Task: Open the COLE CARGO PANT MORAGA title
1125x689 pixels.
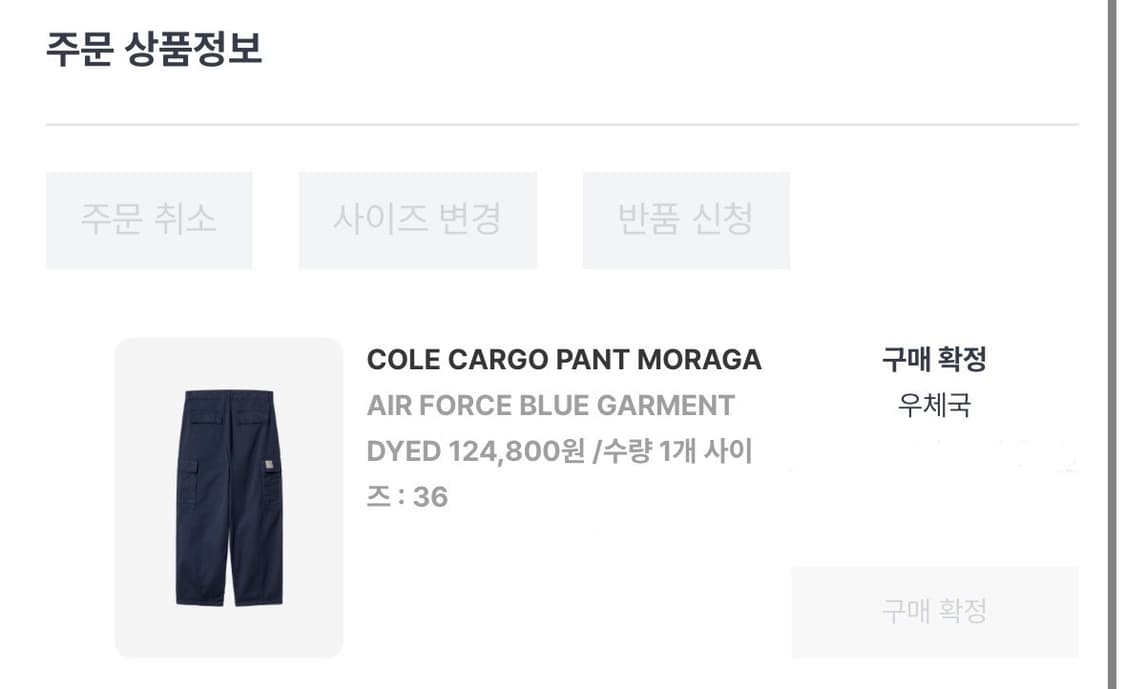Action: click(x=564, y=359)
